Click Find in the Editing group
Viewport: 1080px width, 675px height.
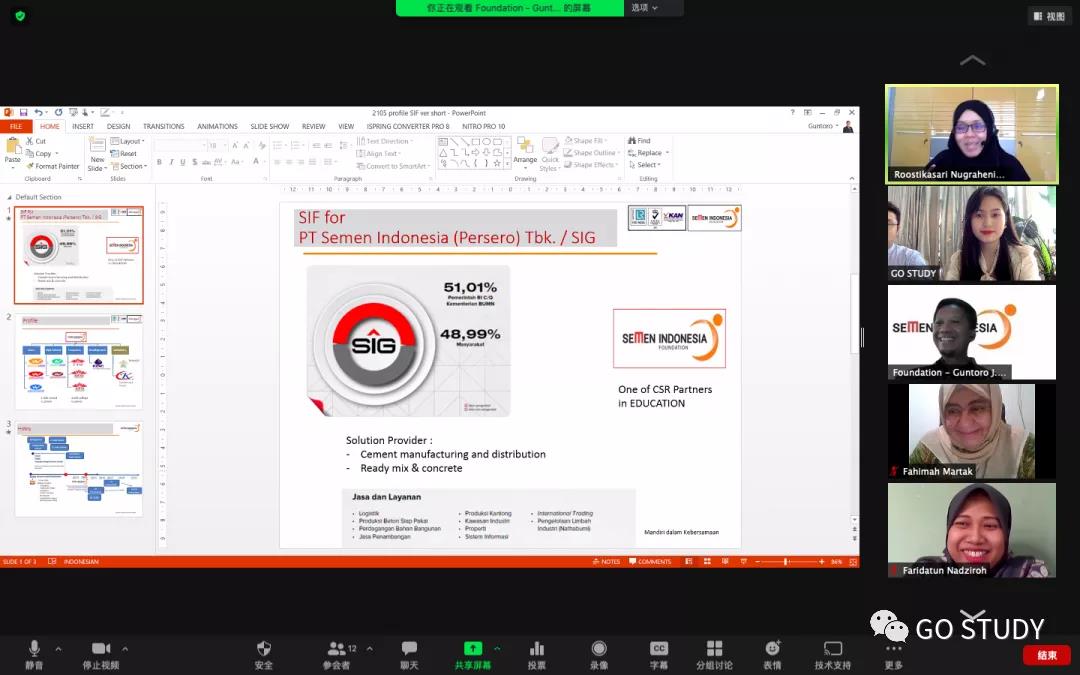[x=639, y=141]
